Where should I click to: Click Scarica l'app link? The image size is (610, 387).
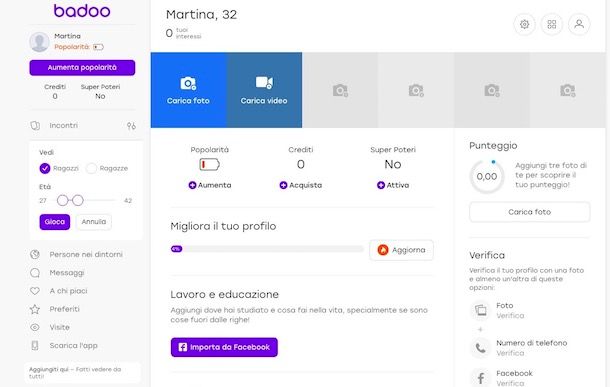point(74,345)
